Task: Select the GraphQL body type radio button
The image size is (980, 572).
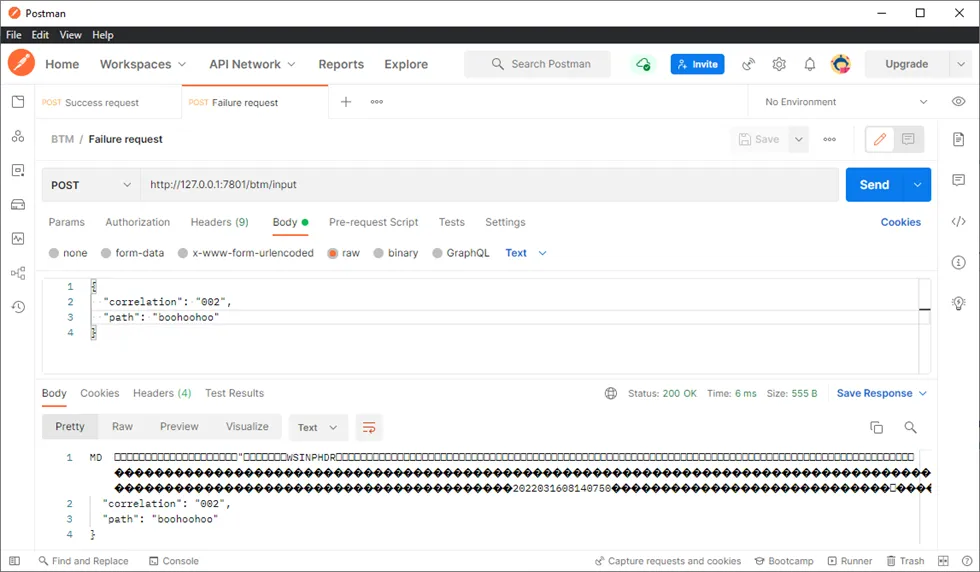Action: click(438, 253)
